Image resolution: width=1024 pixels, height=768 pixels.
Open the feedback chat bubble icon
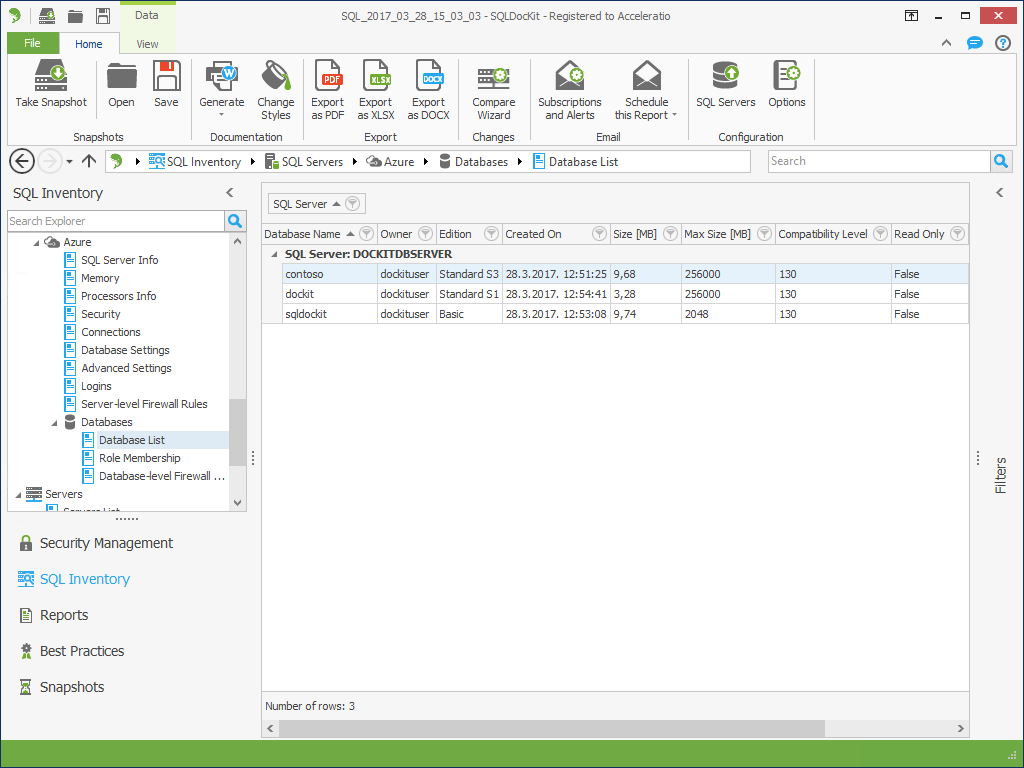[x=974, y=43]
